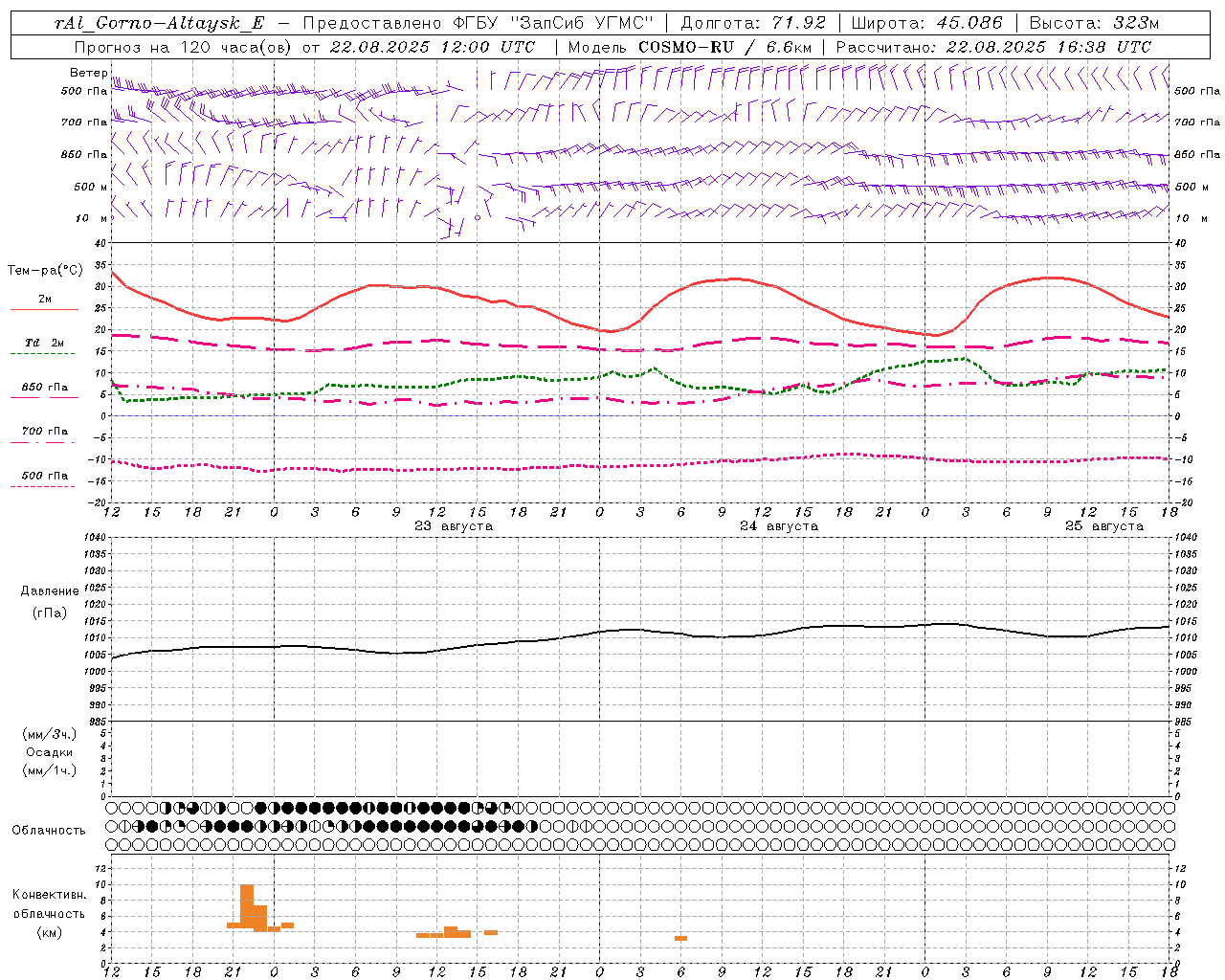
Task: Click the black pressure curve line
Action: pyautogui.click(x=641, y=630)
